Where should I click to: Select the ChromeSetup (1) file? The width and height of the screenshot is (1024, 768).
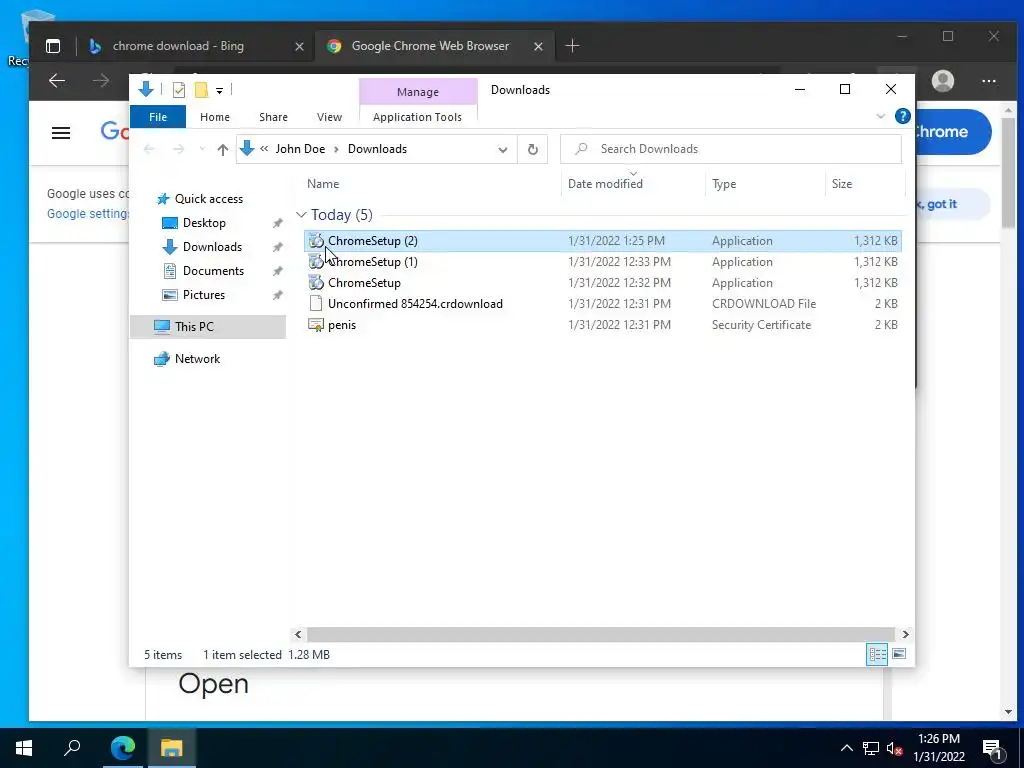point(603,261)
